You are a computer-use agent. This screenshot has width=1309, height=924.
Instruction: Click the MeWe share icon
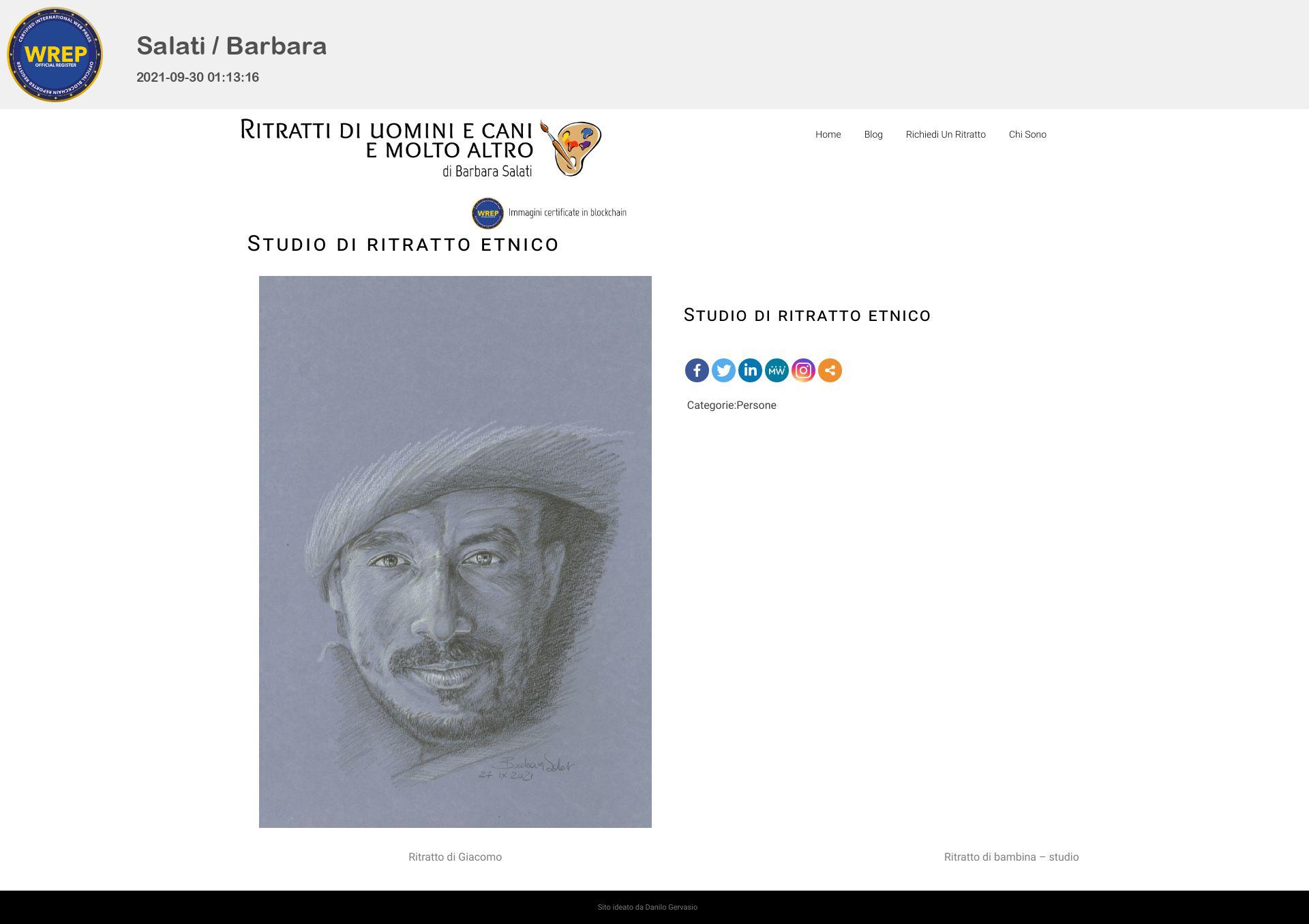(x=777, y=371)
